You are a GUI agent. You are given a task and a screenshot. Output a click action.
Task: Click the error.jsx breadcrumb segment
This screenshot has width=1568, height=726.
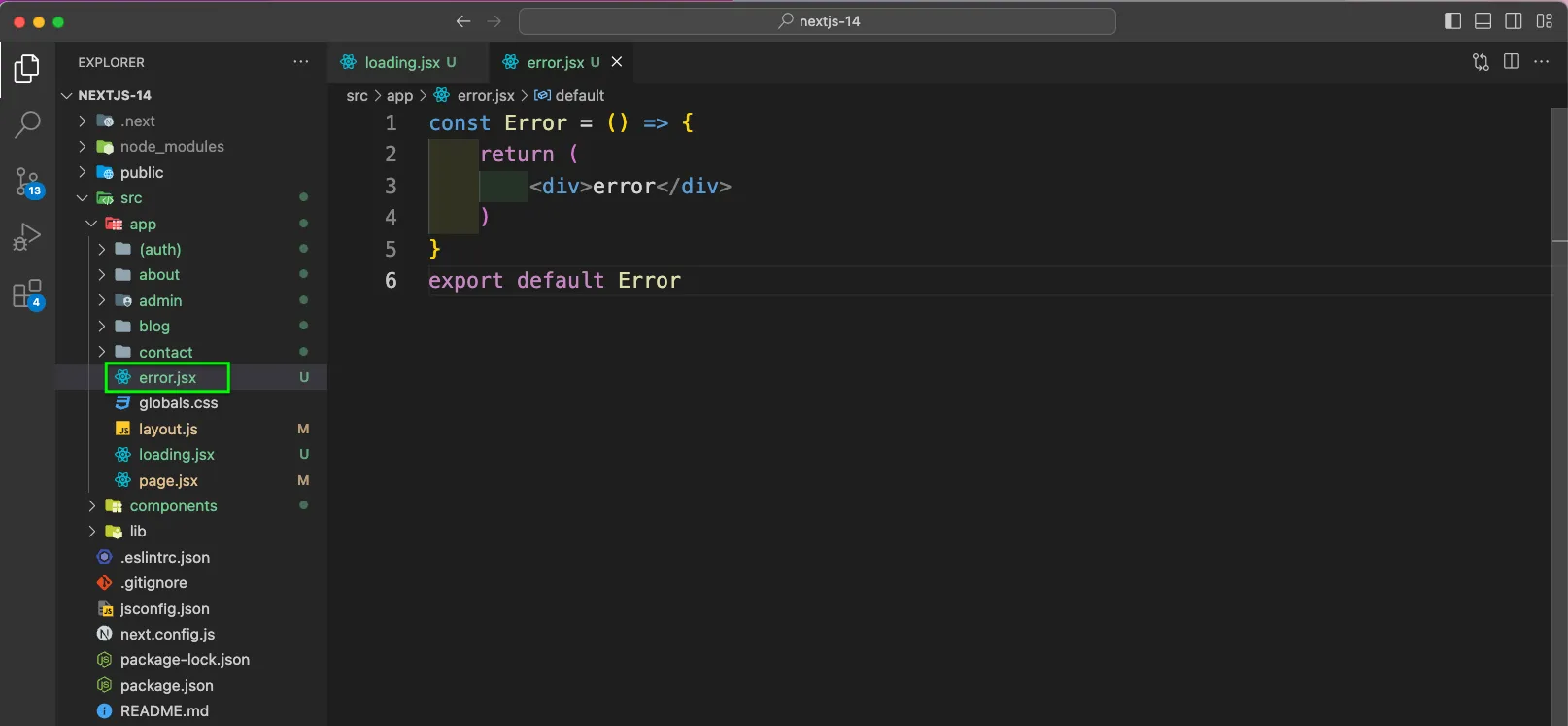(x=474, y=95)
